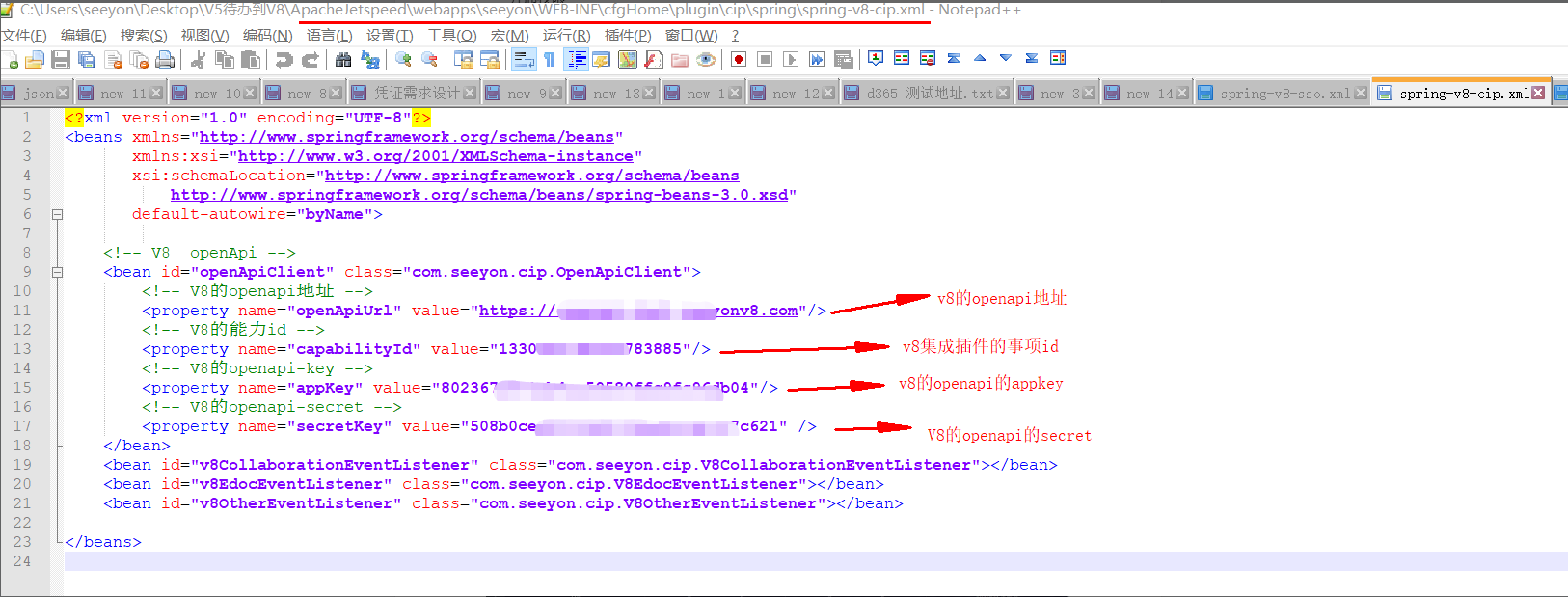
Task: Open the 编码(N) menu
Action: click(267, 36)
